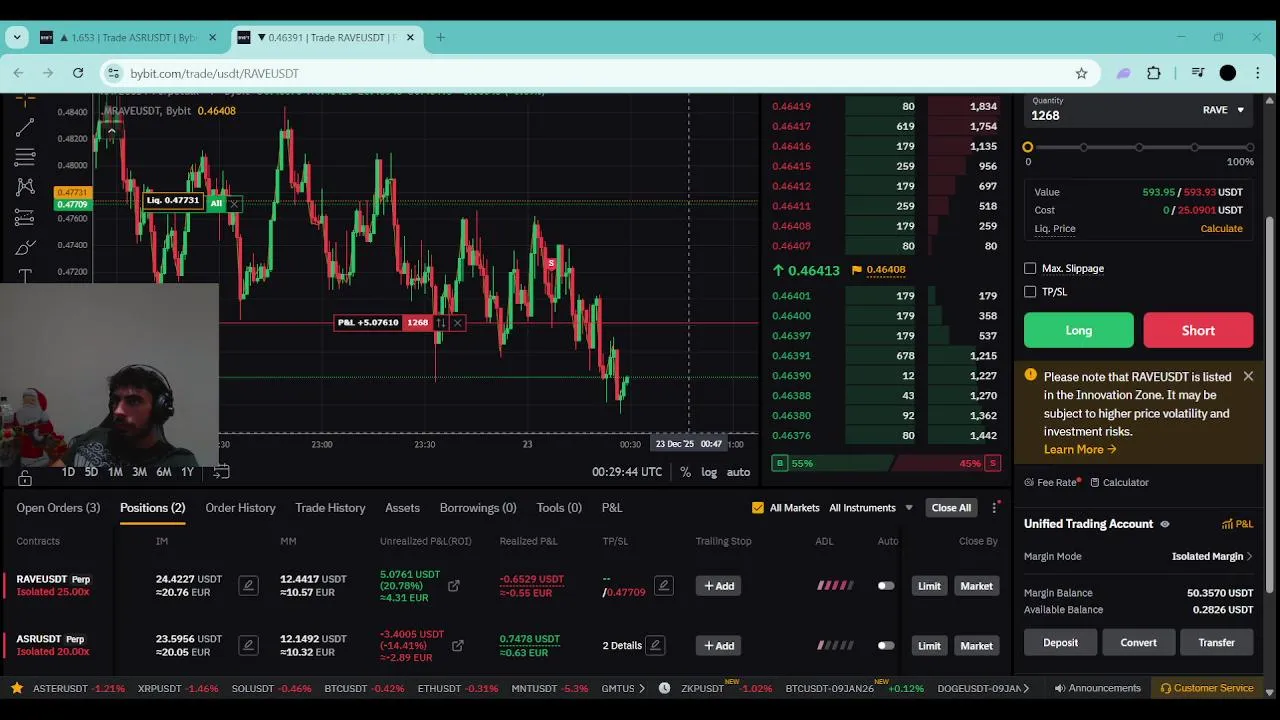Click the chart date range calendar icon
The height and width of the screenshot is (720, 1280).
[221, 472]
